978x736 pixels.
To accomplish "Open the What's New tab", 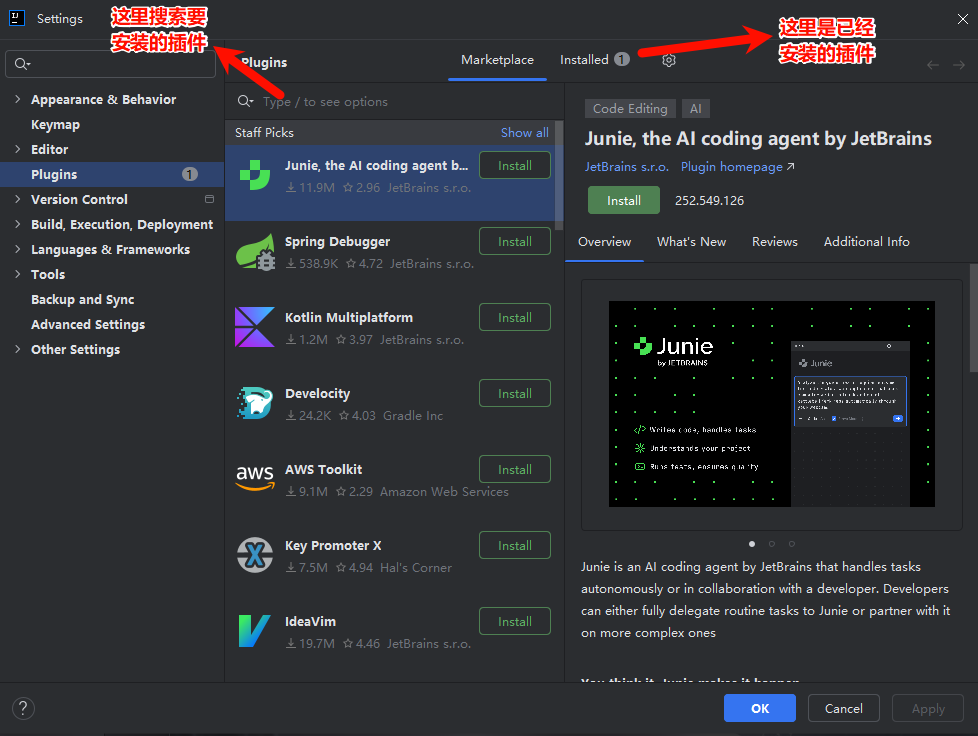I will click(x=691, y=242).
